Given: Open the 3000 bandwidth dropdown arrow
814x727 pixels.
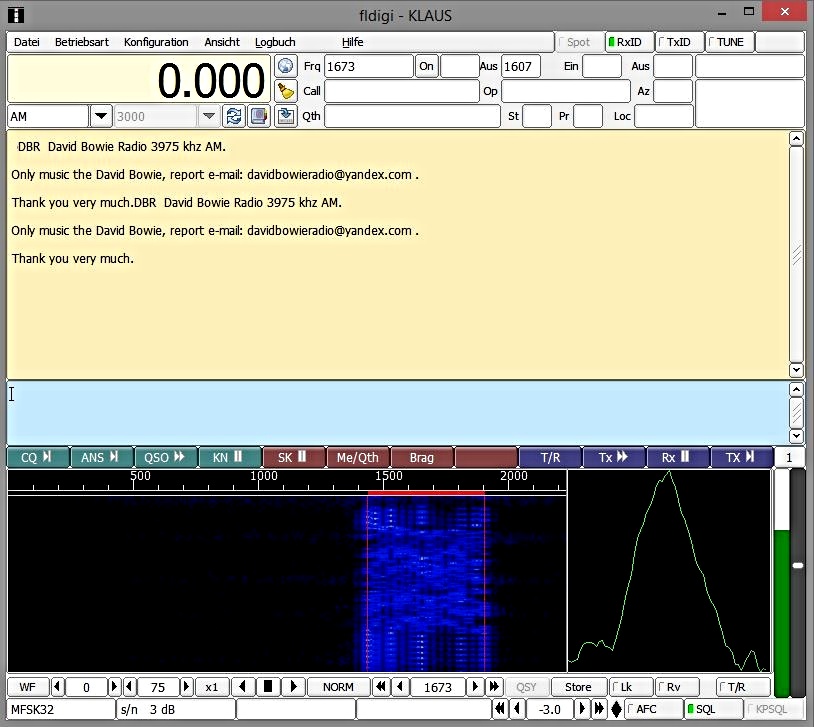Looking at the screenshot, I should pyautogui.click(x=209, y=116).
